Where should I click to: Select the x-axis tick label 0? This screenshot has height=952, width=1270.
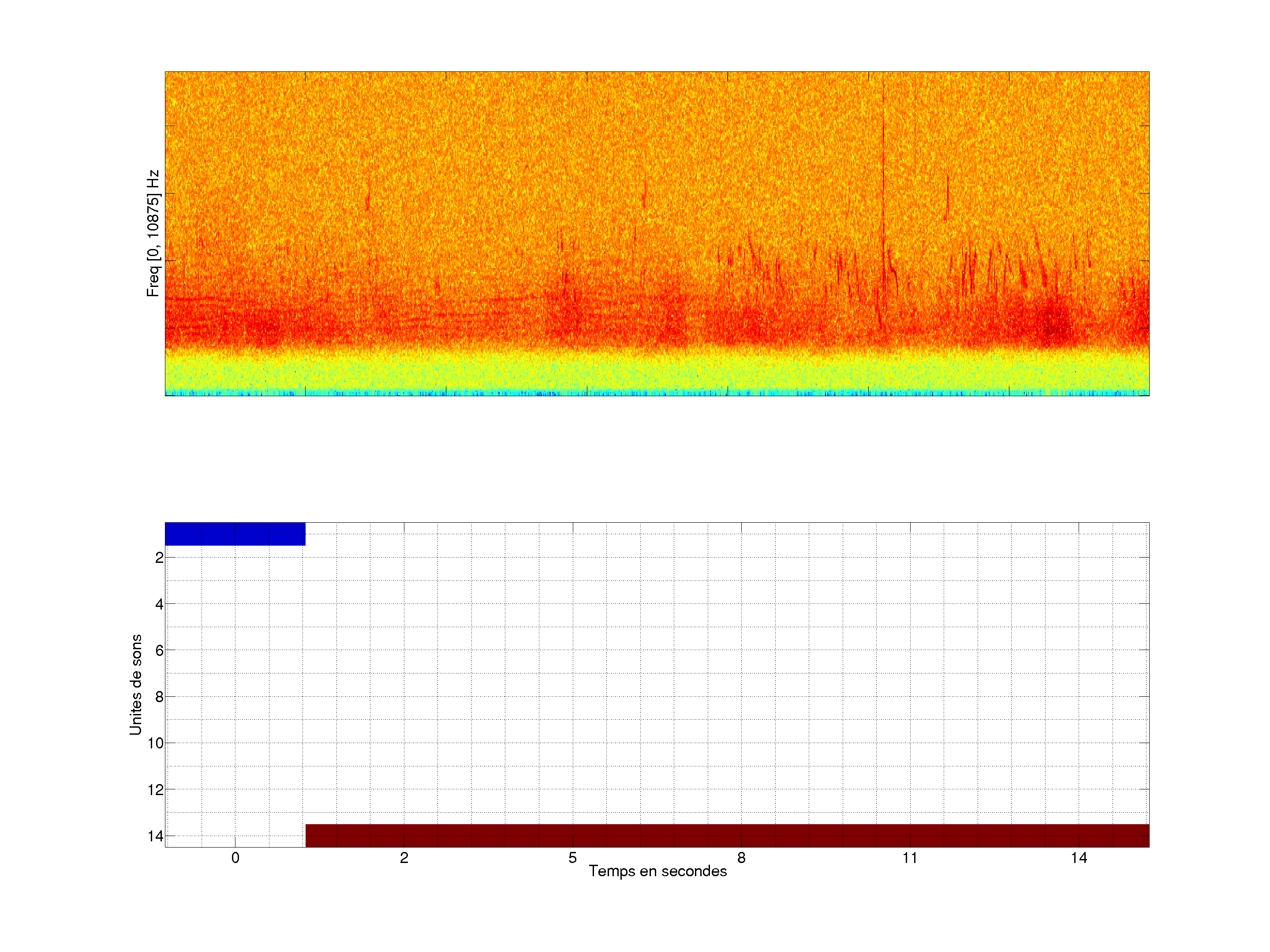point(235,858)
